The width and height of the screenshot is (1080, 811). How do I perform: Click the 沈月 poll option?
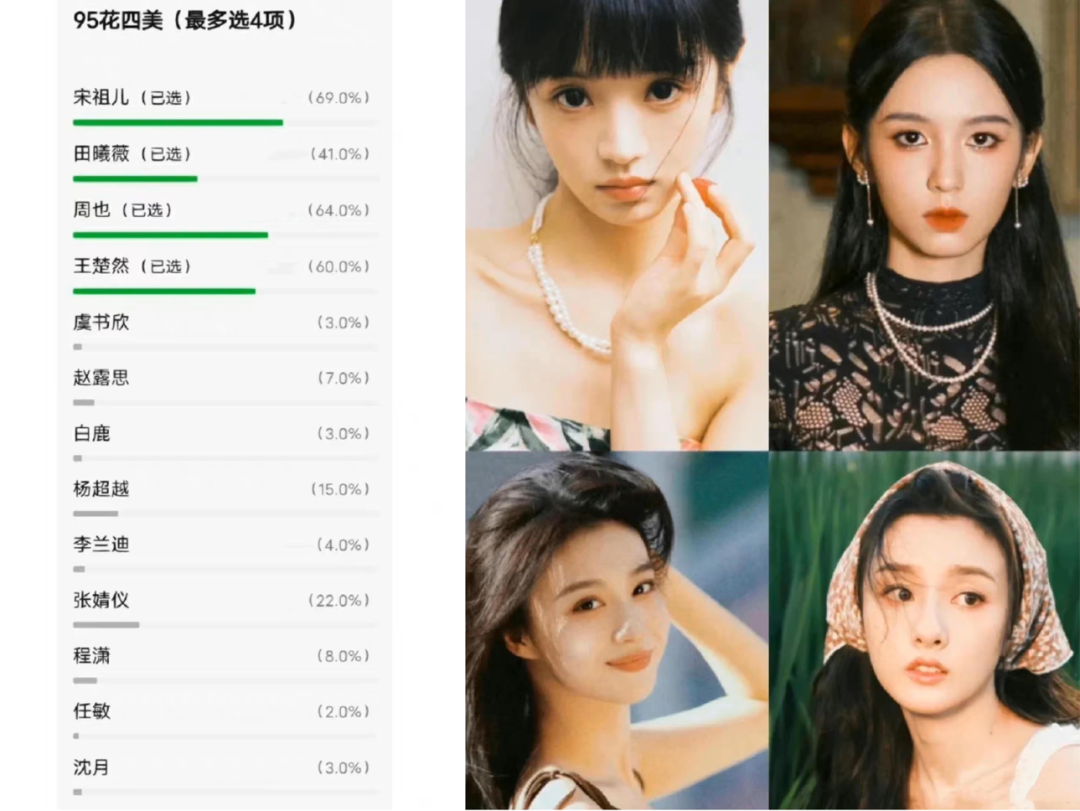(225, 776)
